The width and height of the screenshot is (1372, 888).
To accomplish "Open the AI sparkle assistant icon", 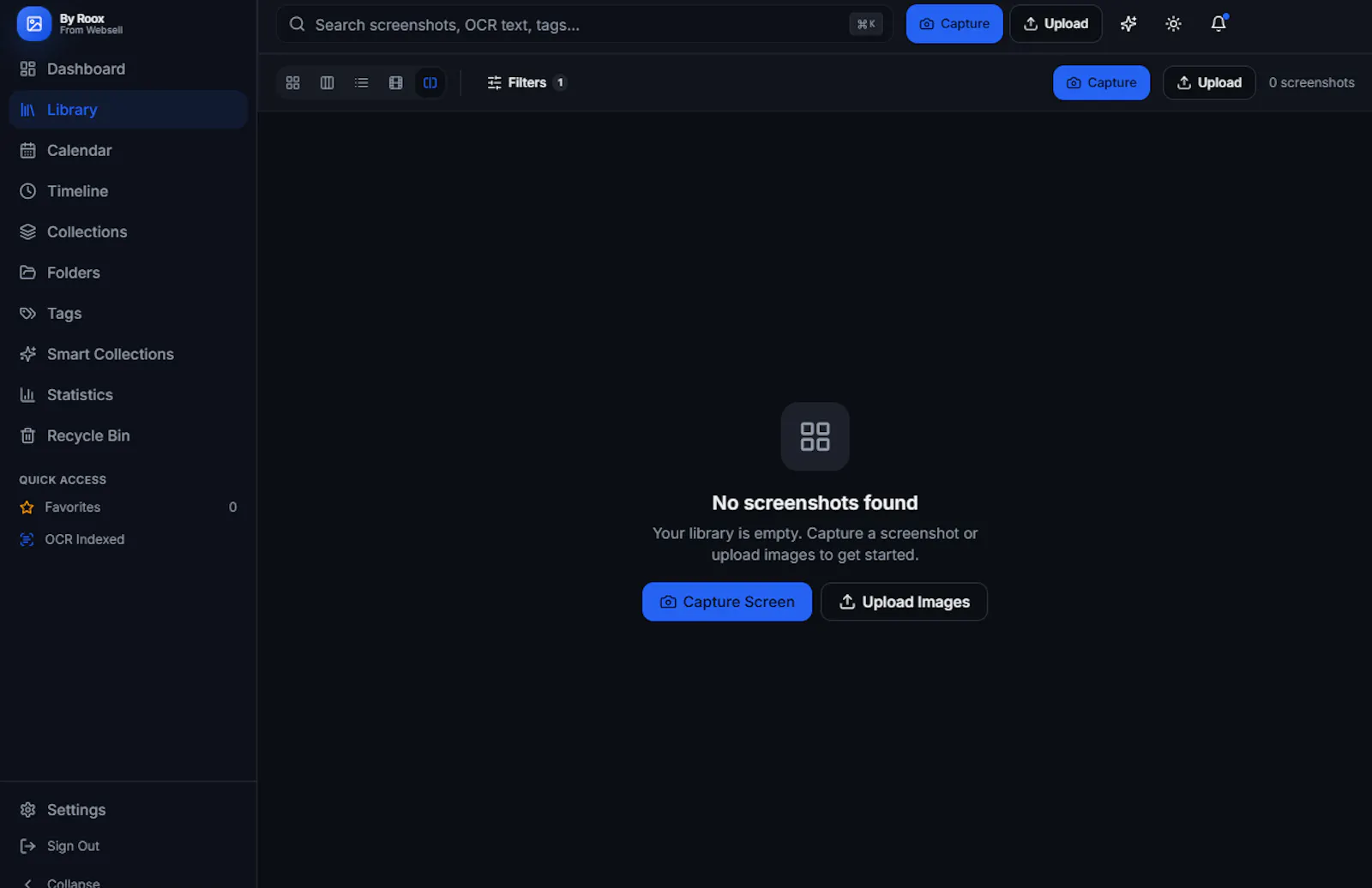I will click(1128, 24).
